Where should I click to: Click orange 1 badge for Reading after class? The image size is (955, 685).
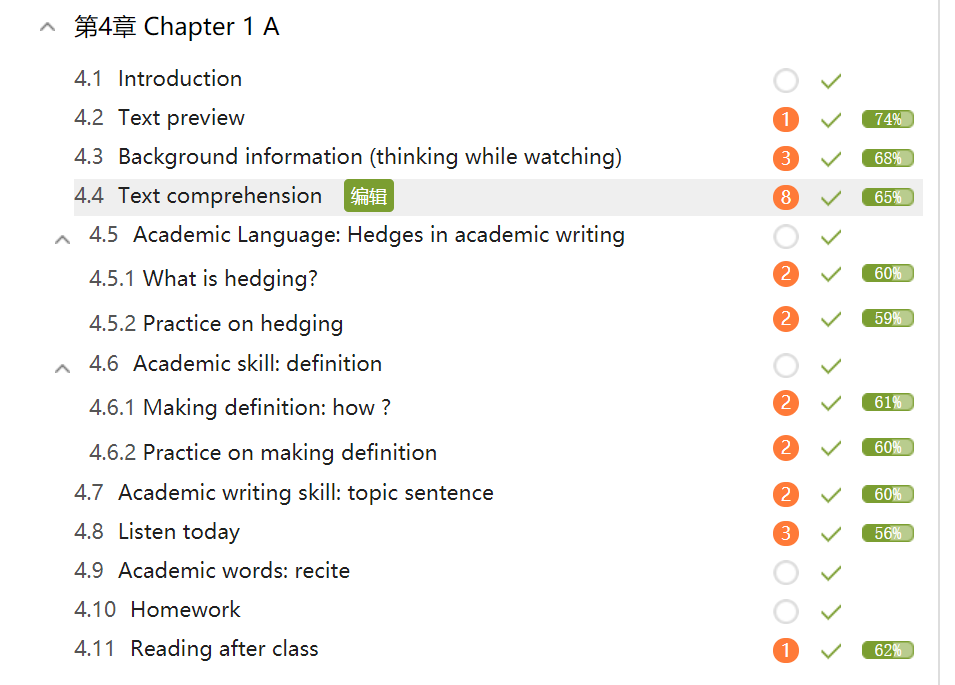786,651
